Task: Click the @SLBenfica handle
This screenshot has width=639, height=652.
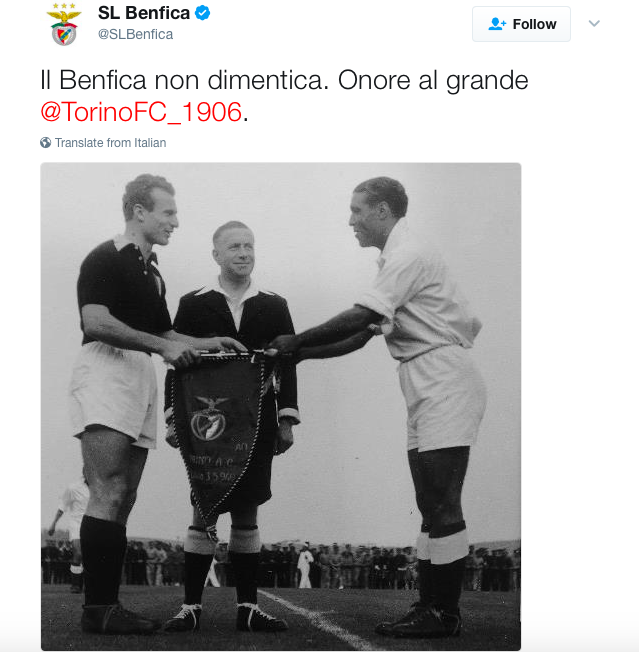Action: (136, 34)
